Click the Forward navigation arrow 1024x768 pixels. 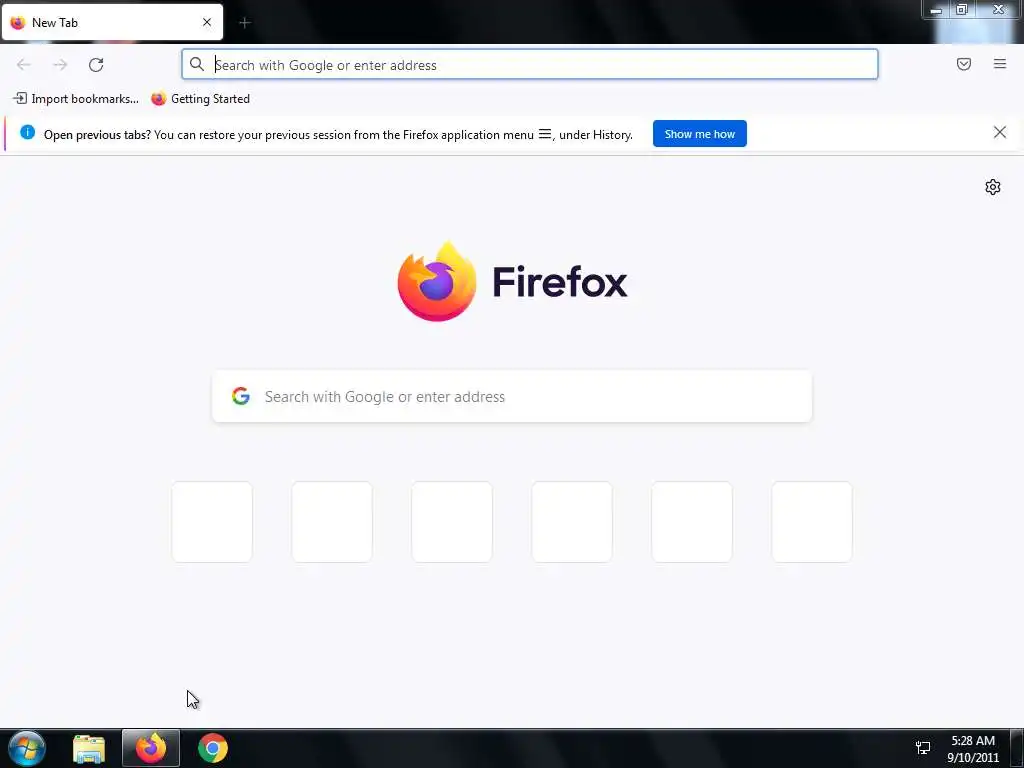tap(60, 65)
